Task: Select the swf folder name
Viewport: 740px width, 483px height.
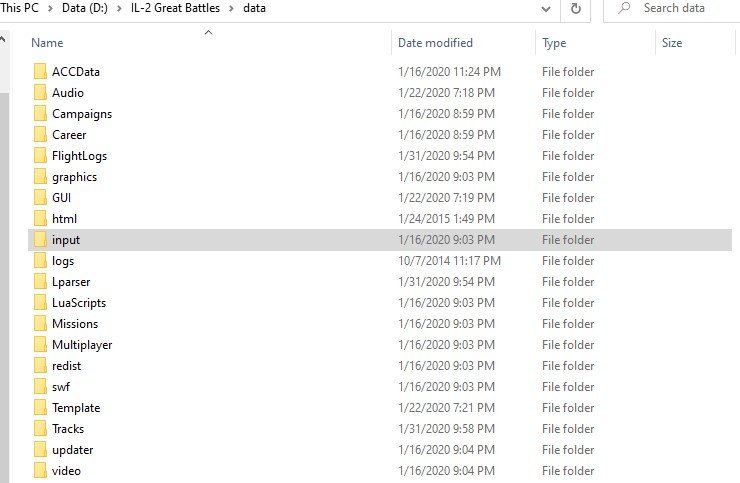Action: pyautogui.click(x=61, y=387)
